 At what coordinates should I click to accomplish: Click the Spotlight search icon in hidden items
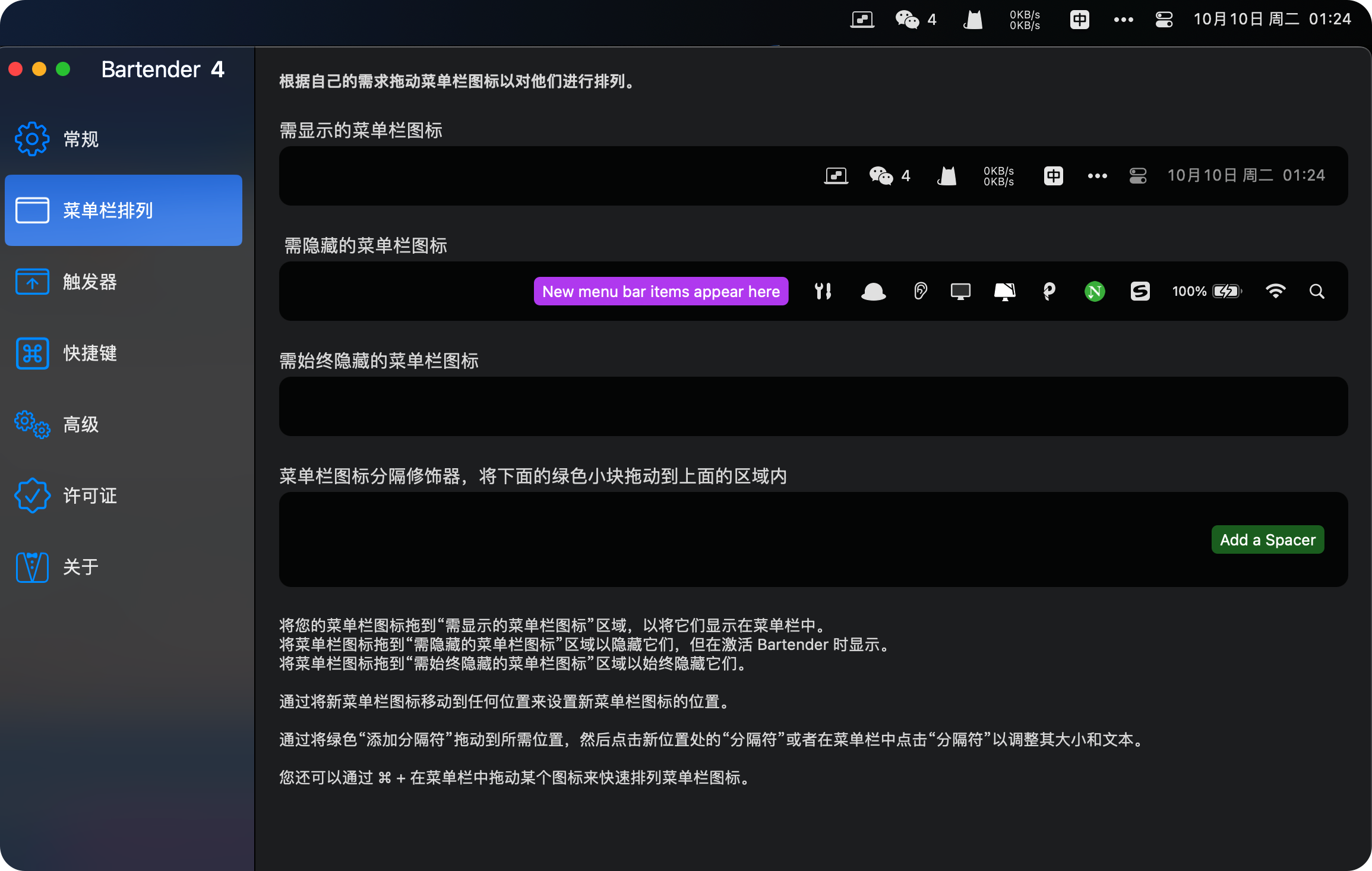point(1317,291)
